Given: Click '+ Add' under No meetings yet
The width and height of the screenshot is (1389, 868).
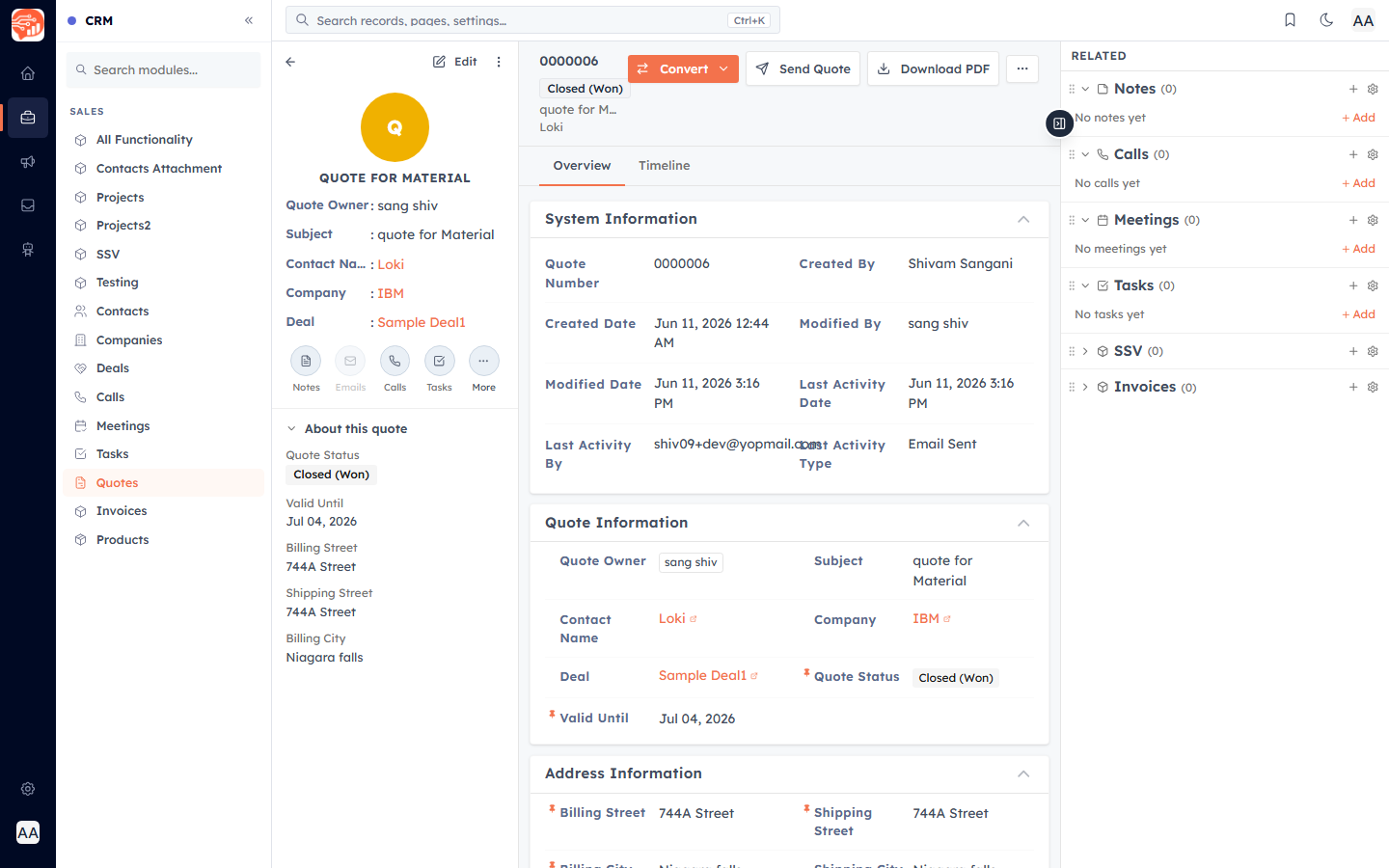Looking at the screenshot, I should (x=1358, y=249).
